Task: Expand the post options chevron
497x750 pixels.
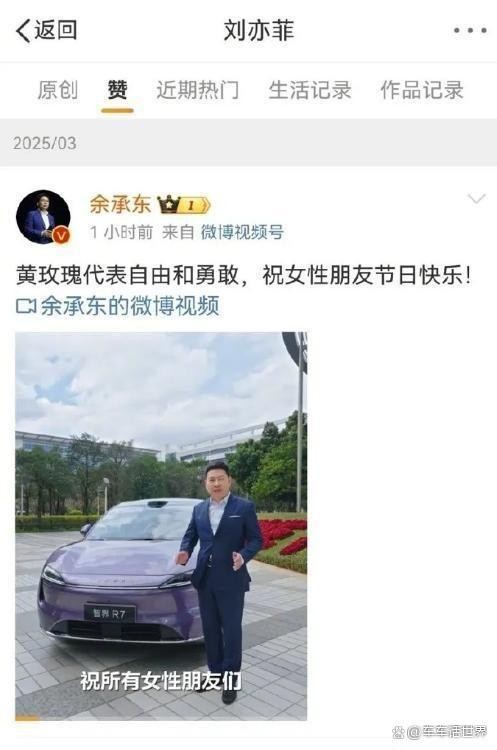Action: coord(476,198)
